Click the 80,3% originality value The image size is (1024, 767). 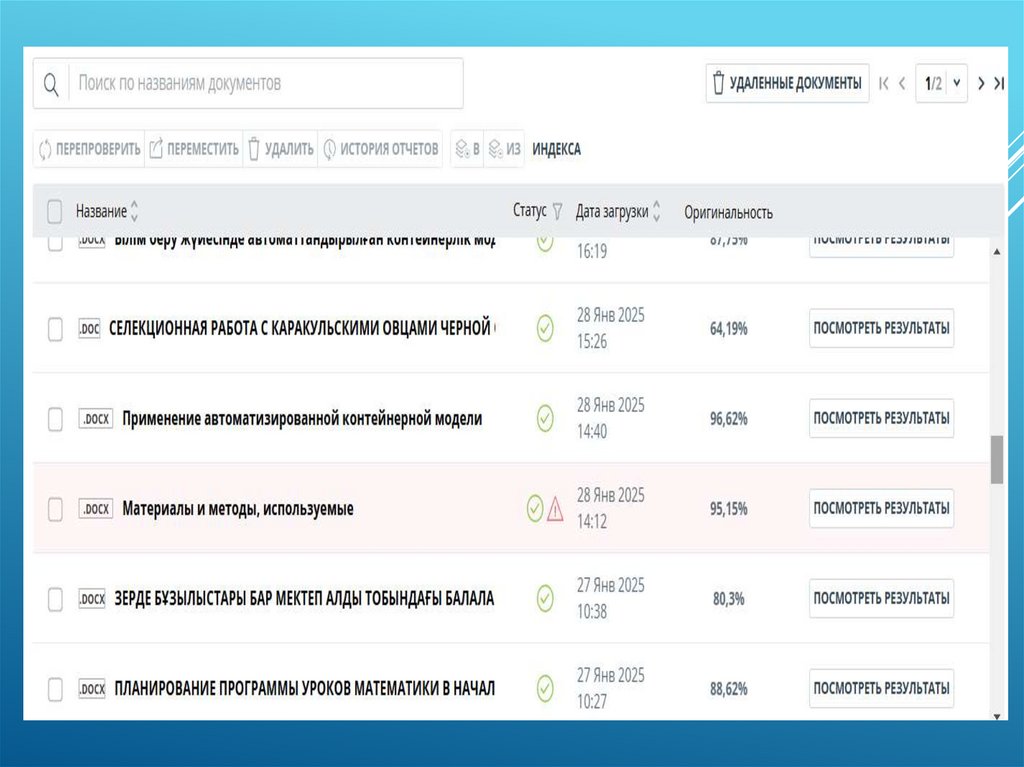click(729, 599)
